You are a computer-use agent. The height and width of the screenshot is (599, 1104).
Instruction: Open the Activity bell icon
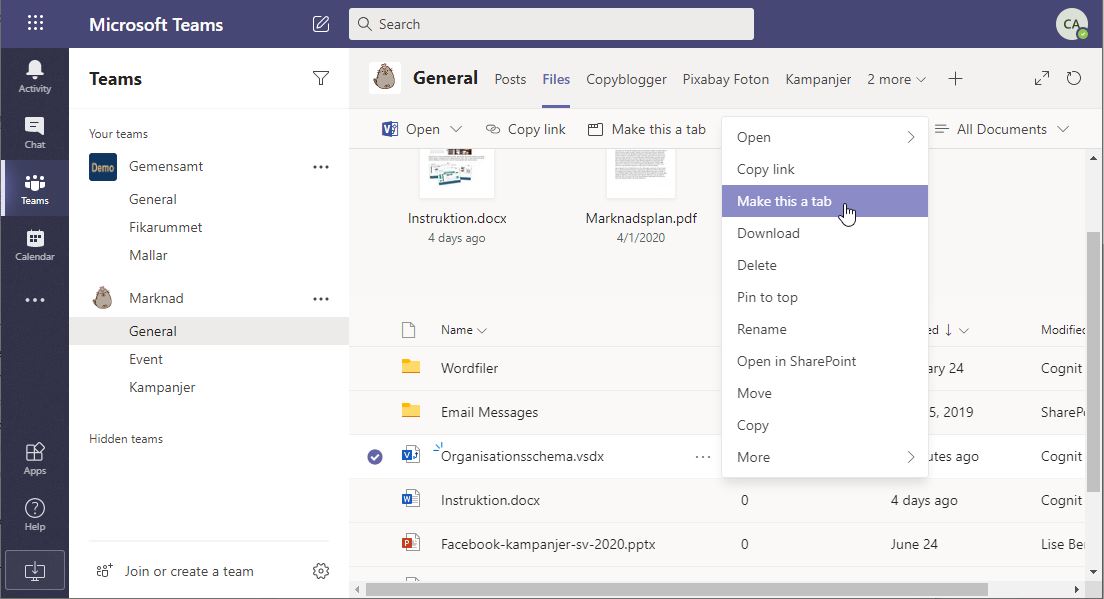(34, 76)
